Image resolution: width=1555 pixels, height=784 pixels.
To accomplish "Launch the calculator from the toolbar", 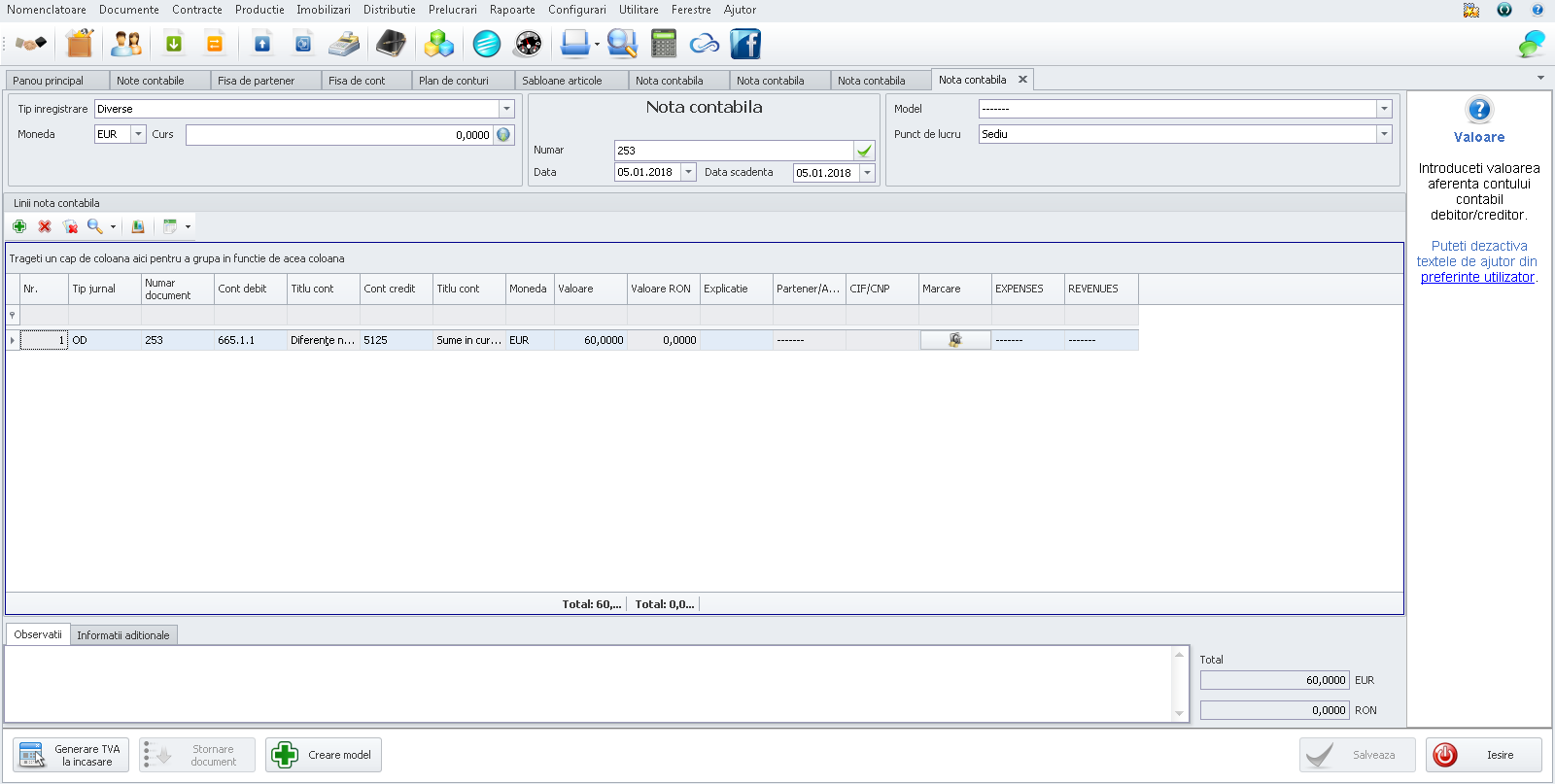I will (664, 44).
